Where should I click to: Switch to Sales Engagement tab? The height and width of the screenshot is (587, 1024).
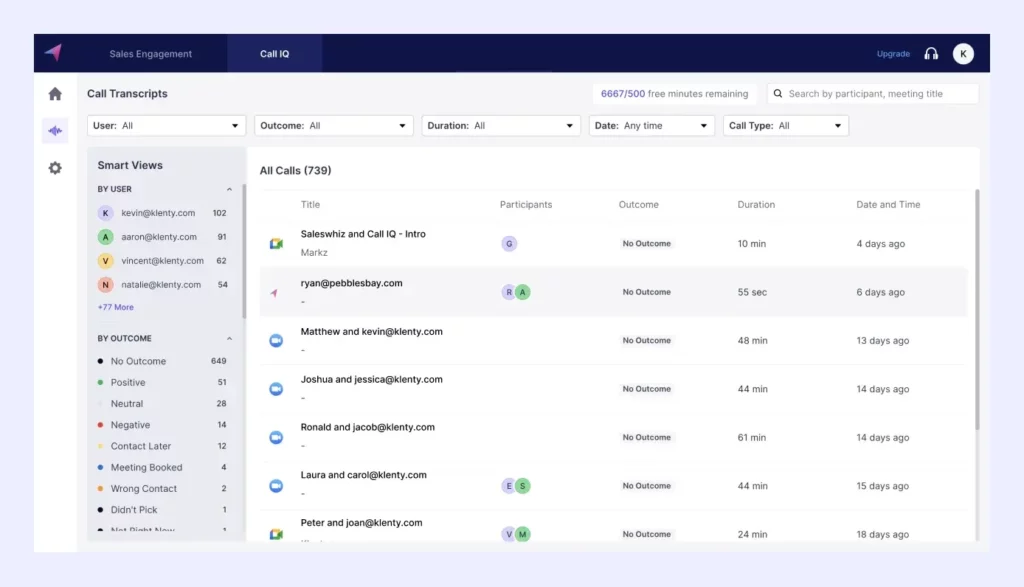click(x=150, y=54)
